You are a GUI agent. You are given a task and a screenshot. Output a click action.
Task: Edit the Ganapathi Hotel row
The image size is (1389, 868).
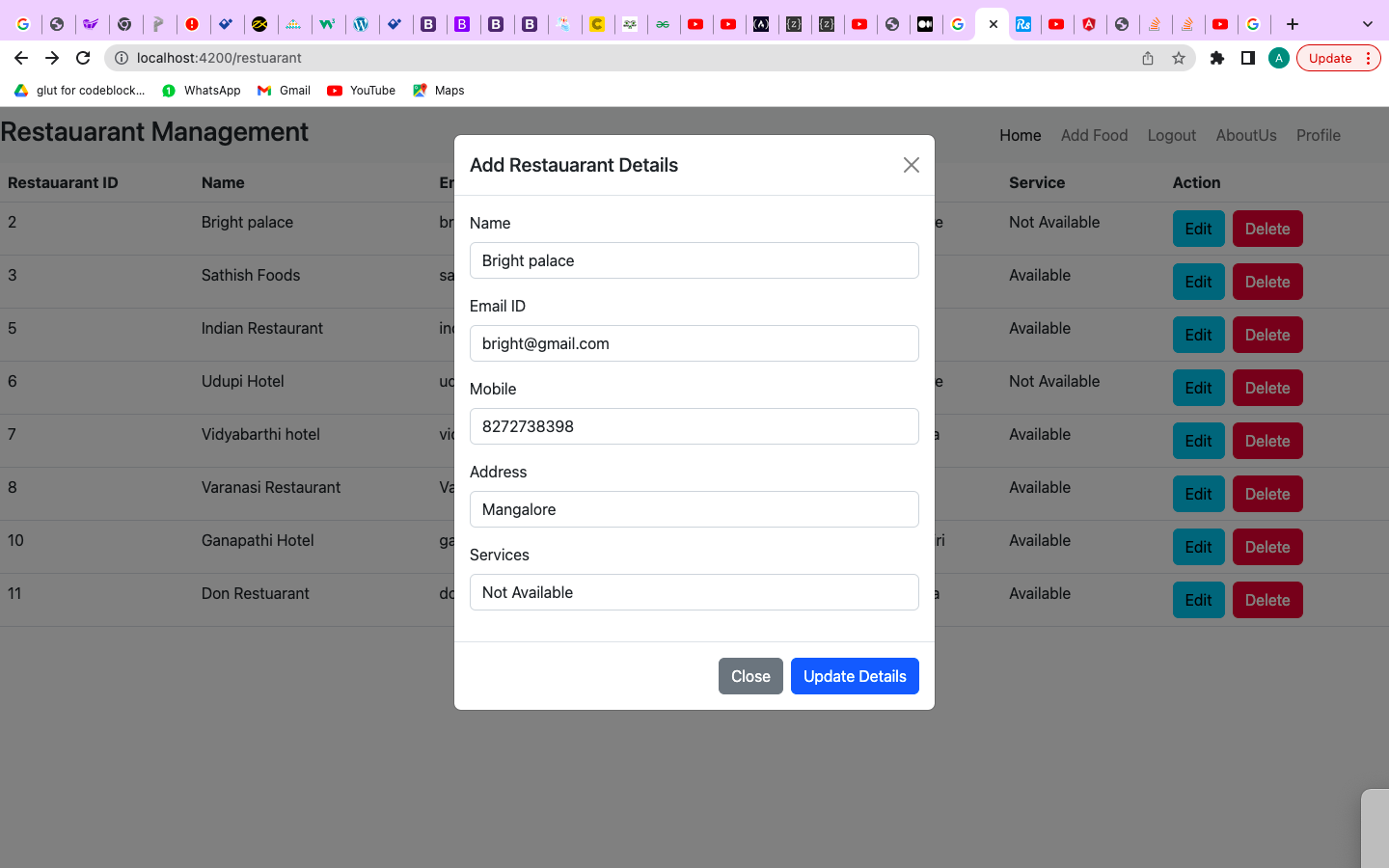pyautogui.click(x=1199, y=547)
